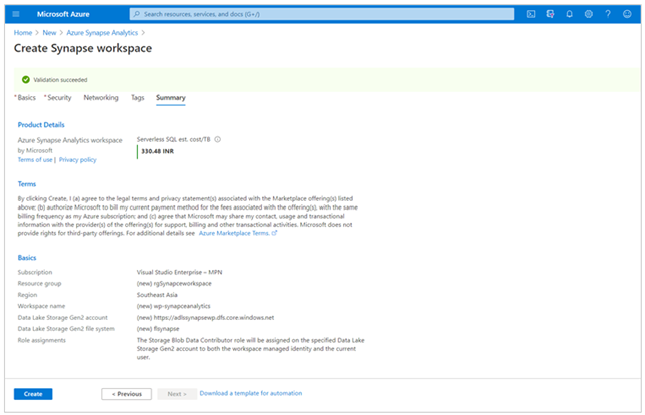This screenshot has height=415, width=645.
Task: Click Download a template for automation
Action: click(x=251, y=393)
